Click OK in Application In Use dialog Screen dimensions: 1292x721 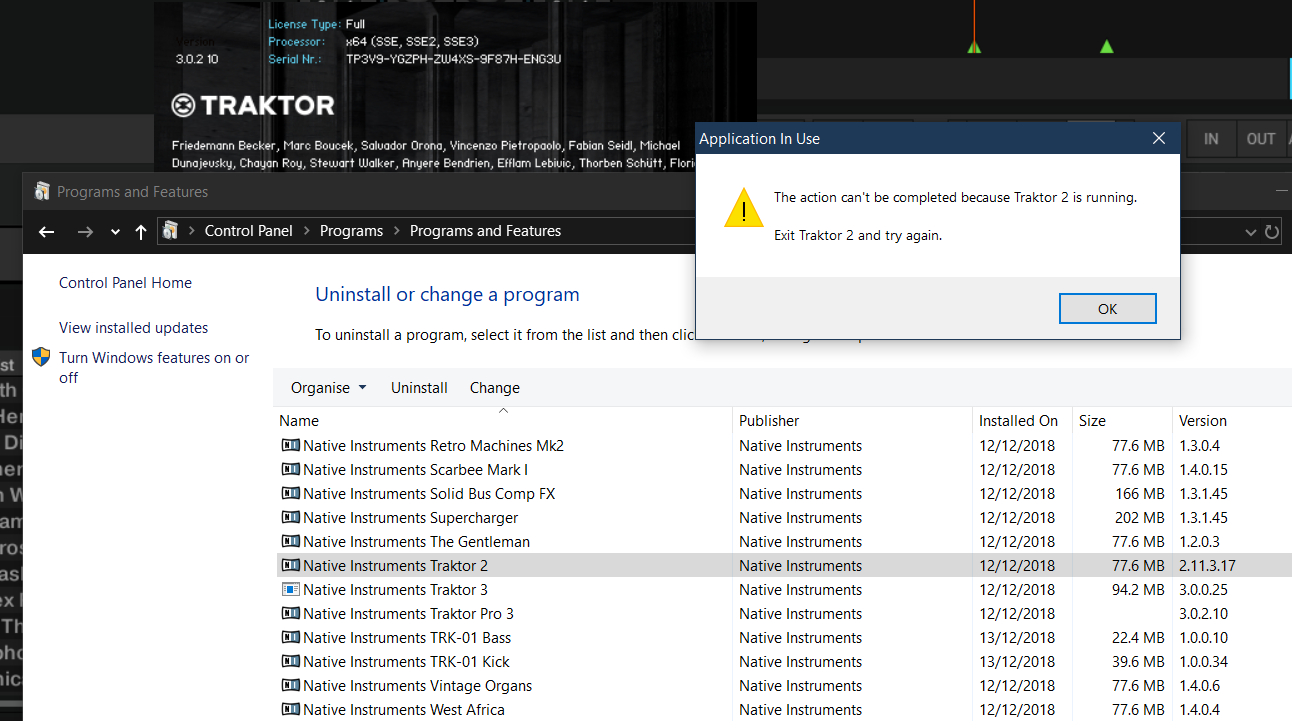(x=1107, y=309)
